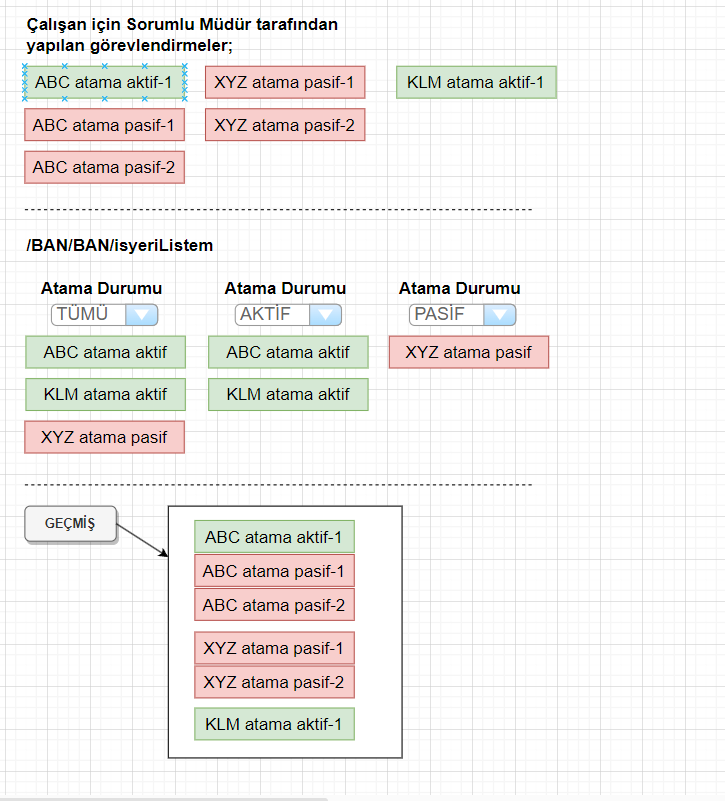Click KLM atama aktif box under AKTİF dropdown
725x801 pixels.
coord(288,394)
